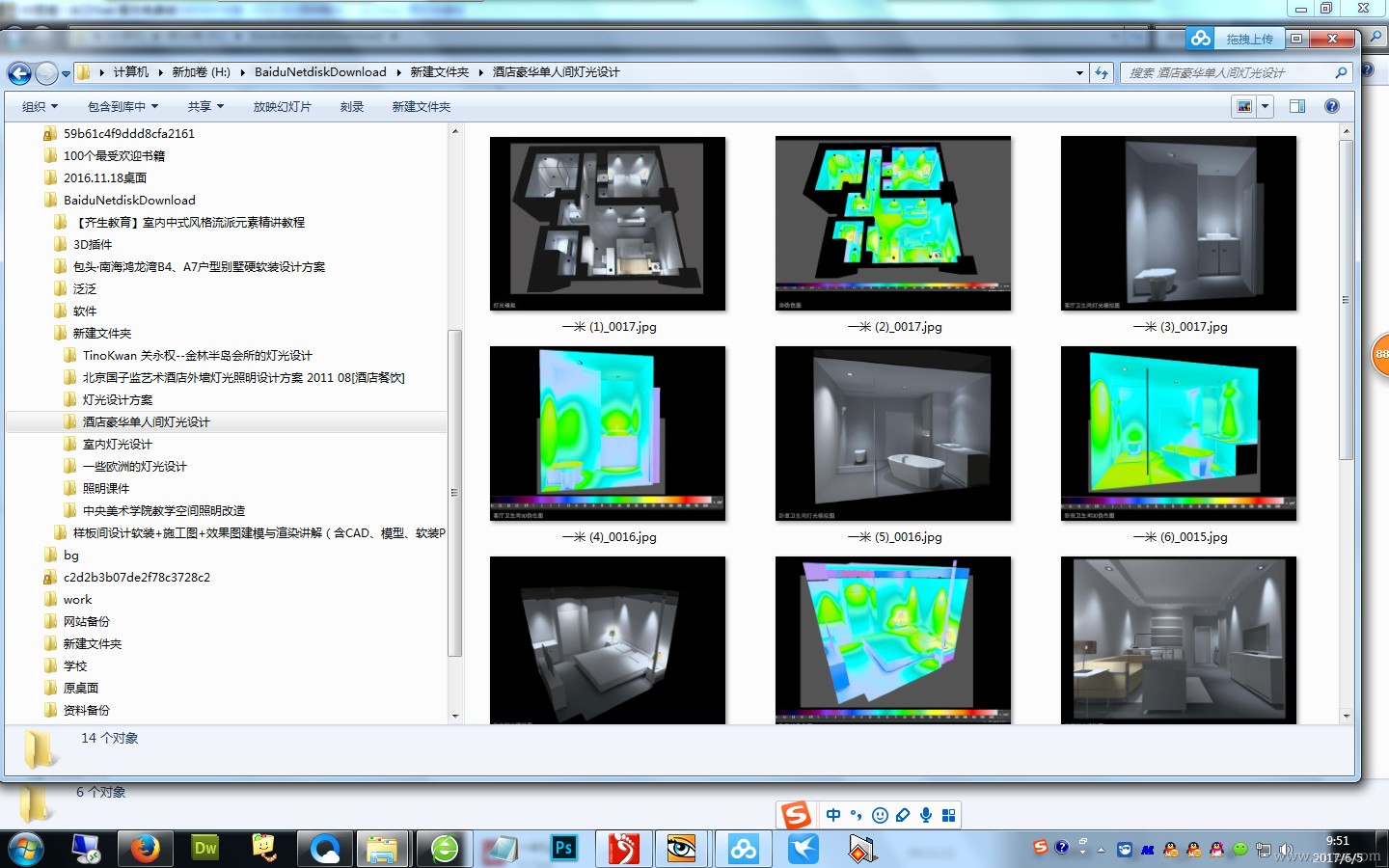This screenshot has height=868, width=1389.
Task: Click the navigation tree vertical scrollbar
Action: [455, 492]
